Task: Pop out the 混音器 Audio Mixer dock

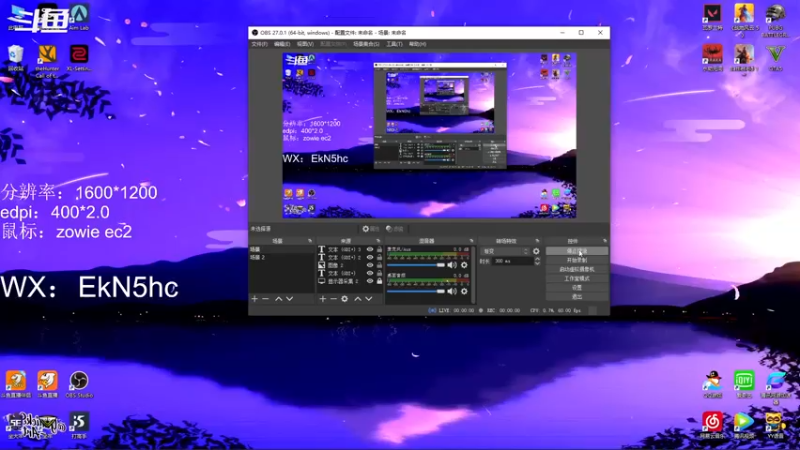Action: [x=471, y=241]
